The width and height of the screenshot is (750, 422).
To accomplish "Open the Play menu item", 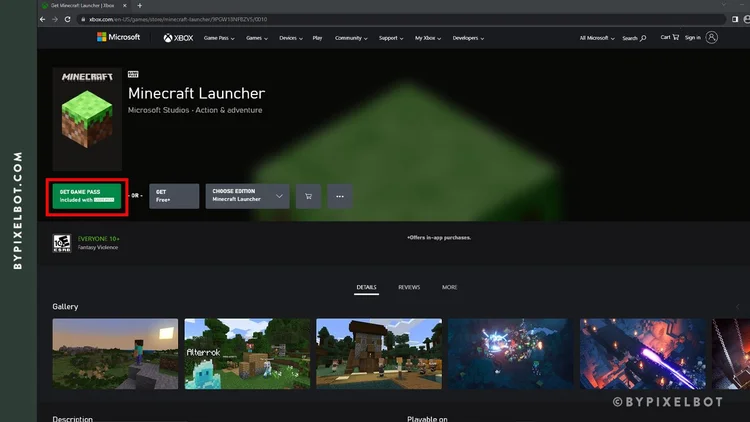I will click(x=317, y=38).
